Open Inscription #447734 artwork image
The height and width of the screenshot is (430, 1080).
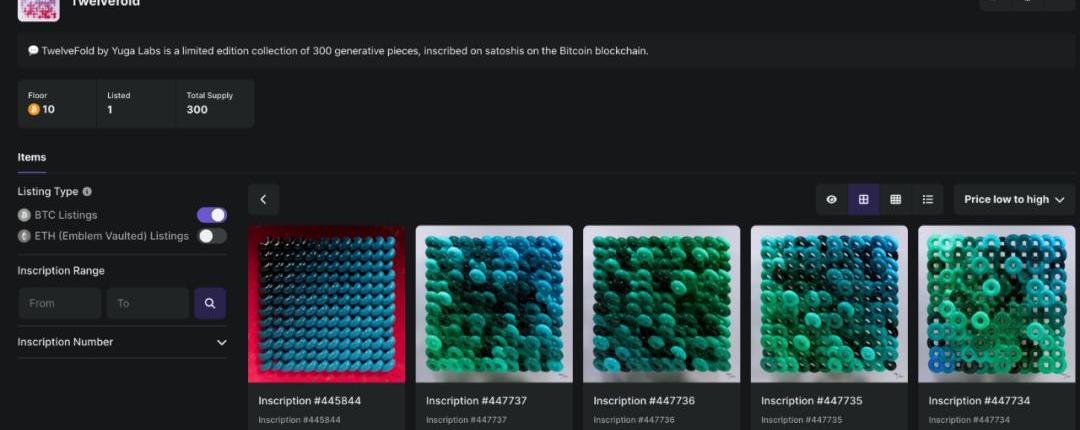click(997, 303)
